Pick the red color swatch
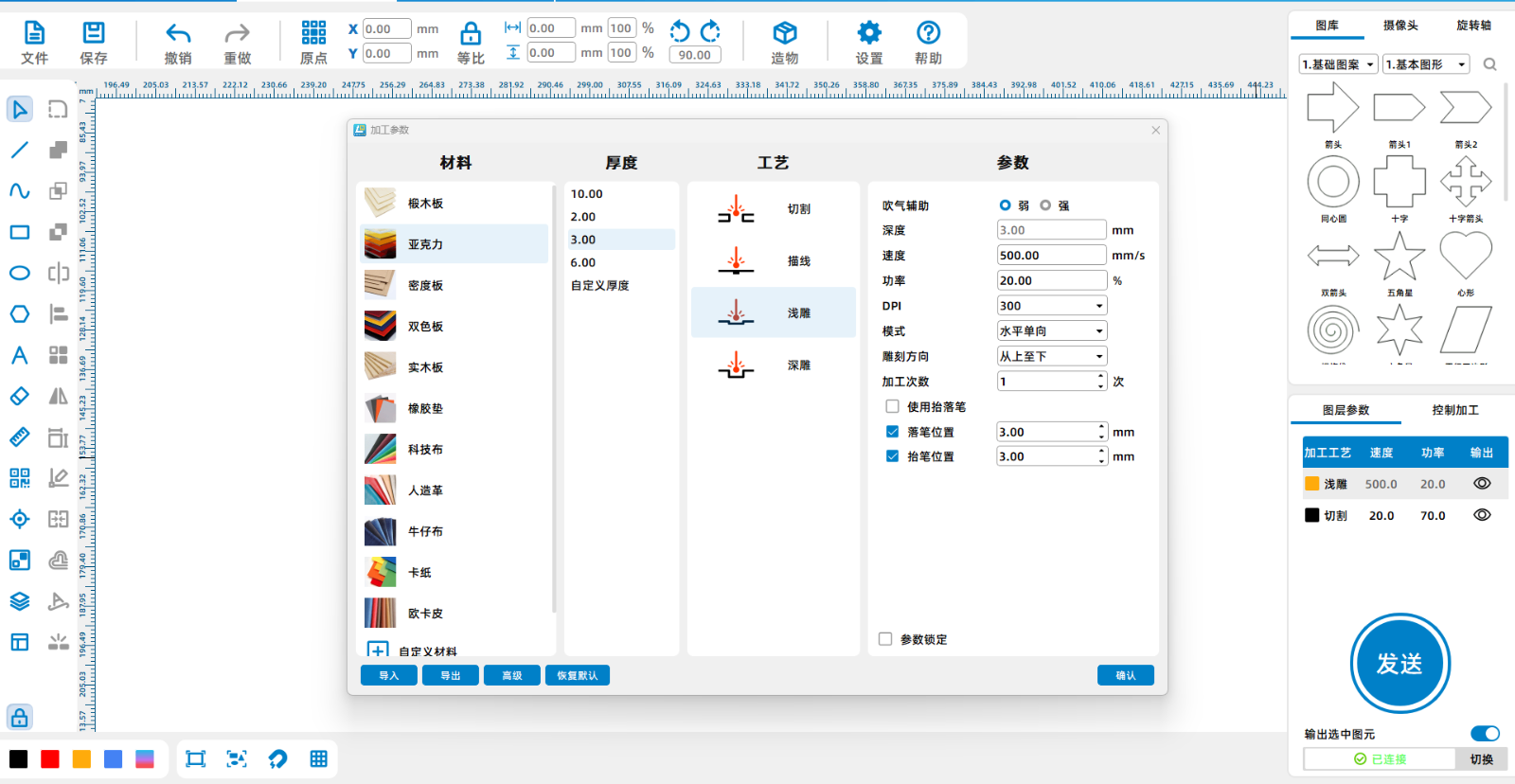 (x=50, y=759)
